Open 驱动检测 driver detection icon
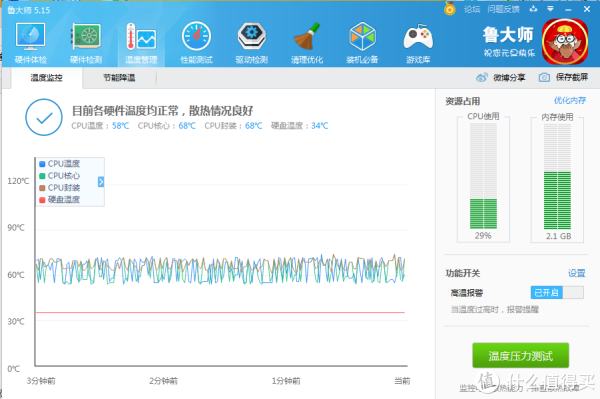 pos(251,43)
